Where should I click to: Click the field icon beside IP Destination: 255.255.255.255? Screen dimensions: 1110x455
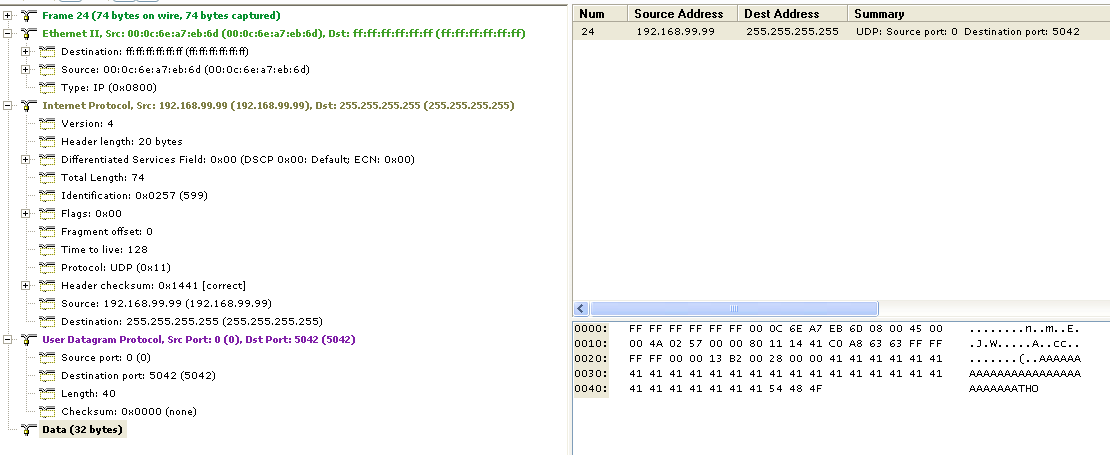click(47, 321)
